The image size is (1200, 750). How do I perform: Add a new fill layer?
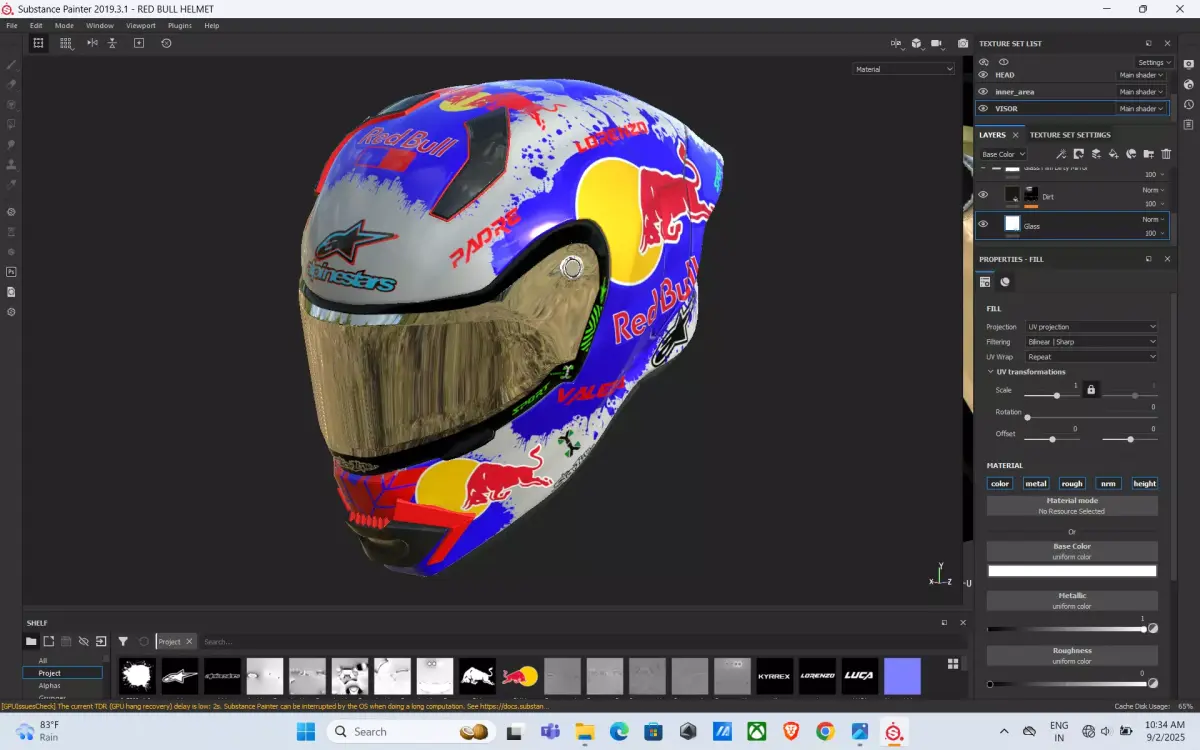tap(1113, 154)
